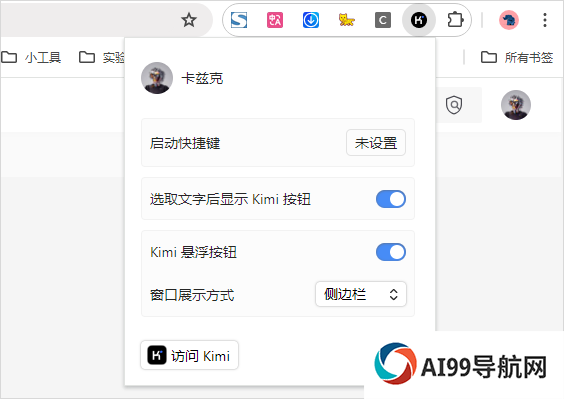Bookmark this page with the star icon
Screen dimensions: 564x399
pos(189,20)
